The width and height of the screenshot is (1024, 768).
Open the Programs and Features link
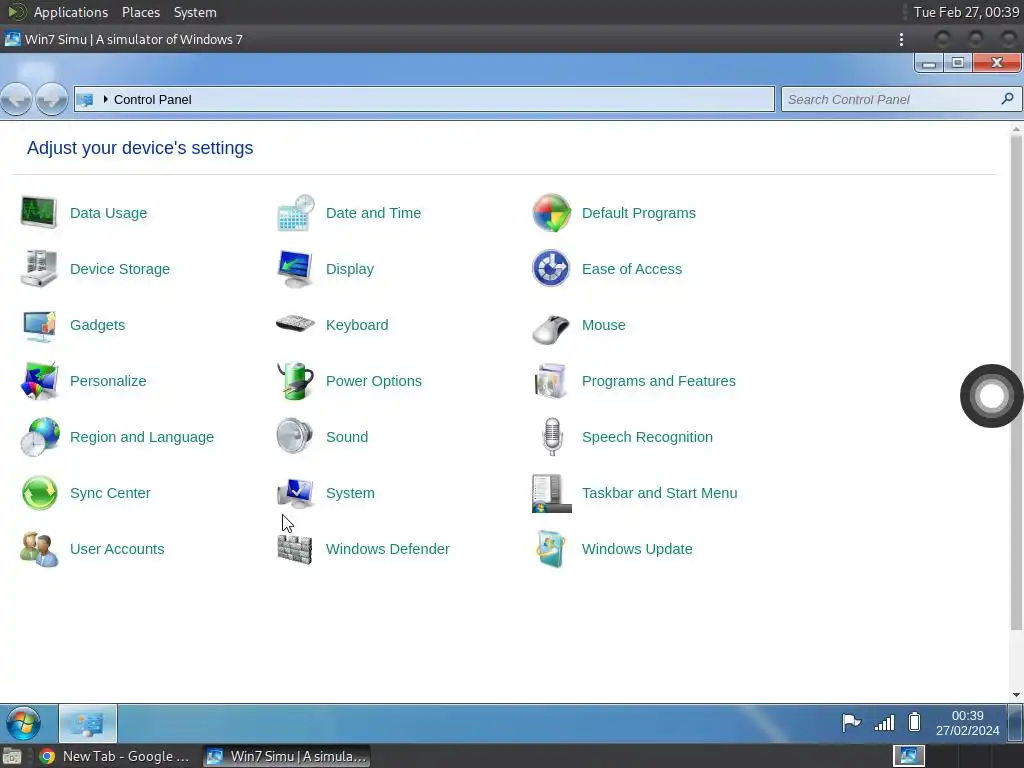(x=658, y=381)
